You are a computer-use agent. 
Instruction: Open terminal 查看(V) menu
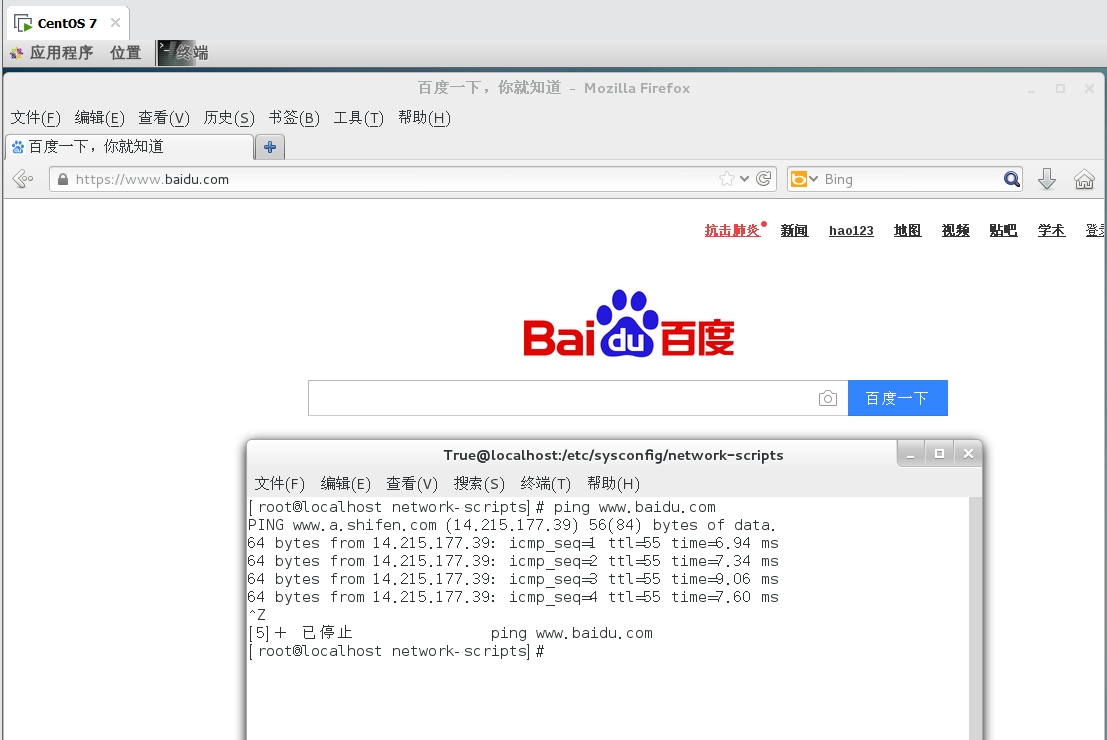point(412,484)
